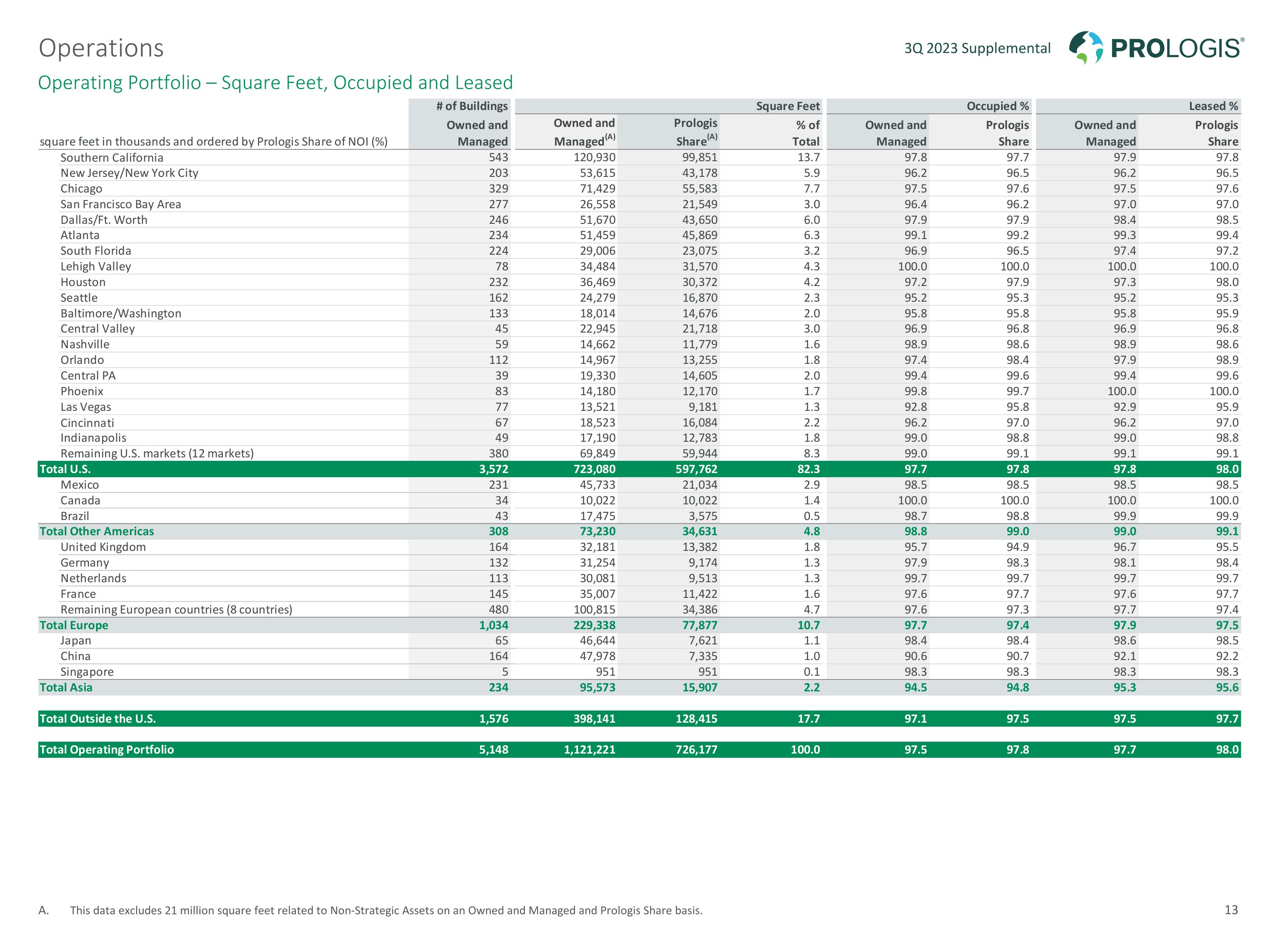This screenshot has height=952, width=1270.
Task: Click the Prologis globe logo icon
Action: 1086,48
